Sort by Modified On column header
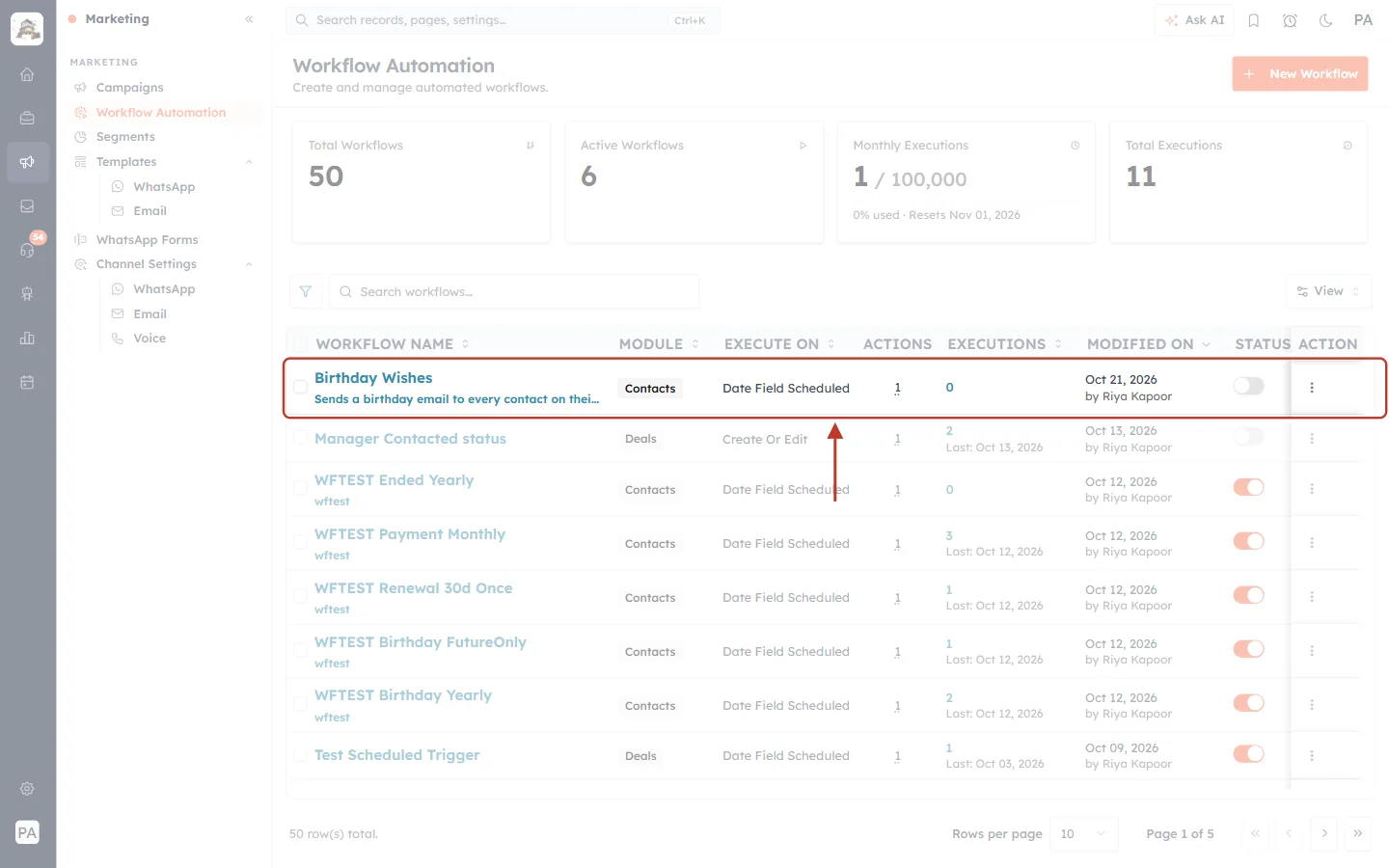 (1148, 344)
